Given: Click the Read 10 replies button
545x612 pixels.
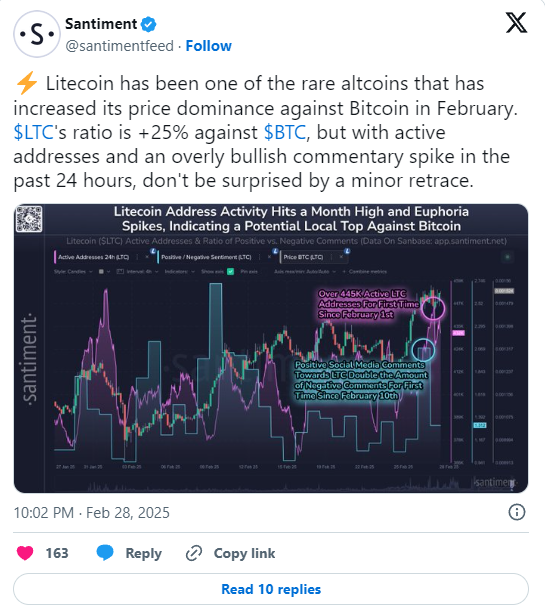Looking at the screenshot, I should click(271, 589).
